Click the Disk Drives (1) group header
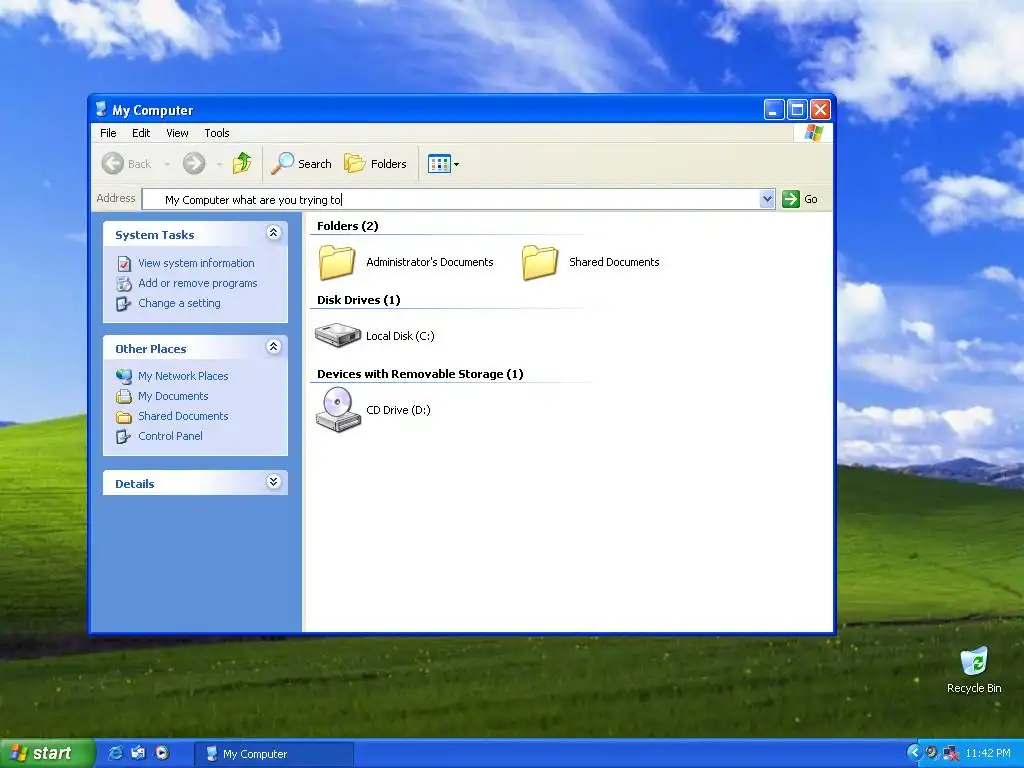The image size is (1024, 768). tap(359, 300)
